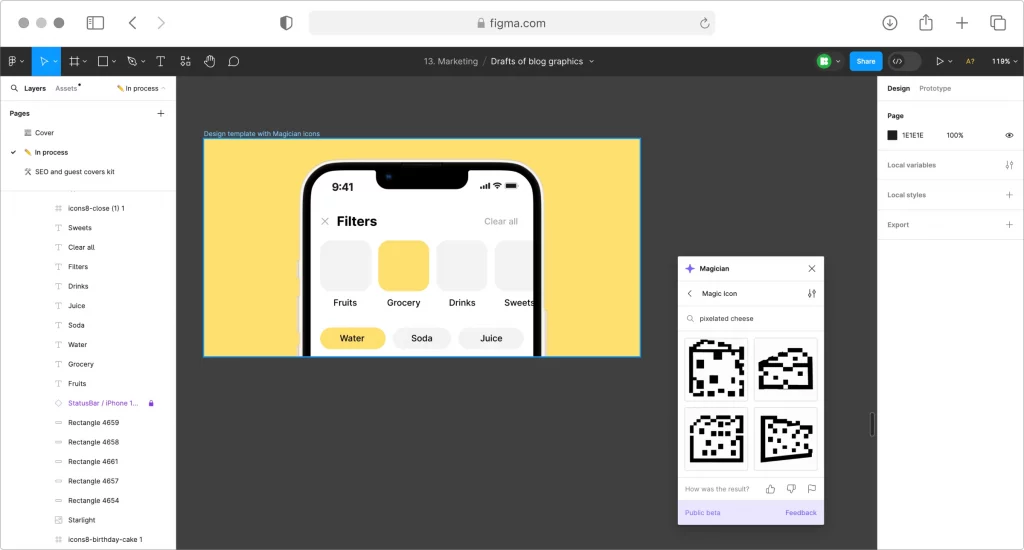
Task: Click frame title Design template with Magician icons
Action: [x=262, y=133]
